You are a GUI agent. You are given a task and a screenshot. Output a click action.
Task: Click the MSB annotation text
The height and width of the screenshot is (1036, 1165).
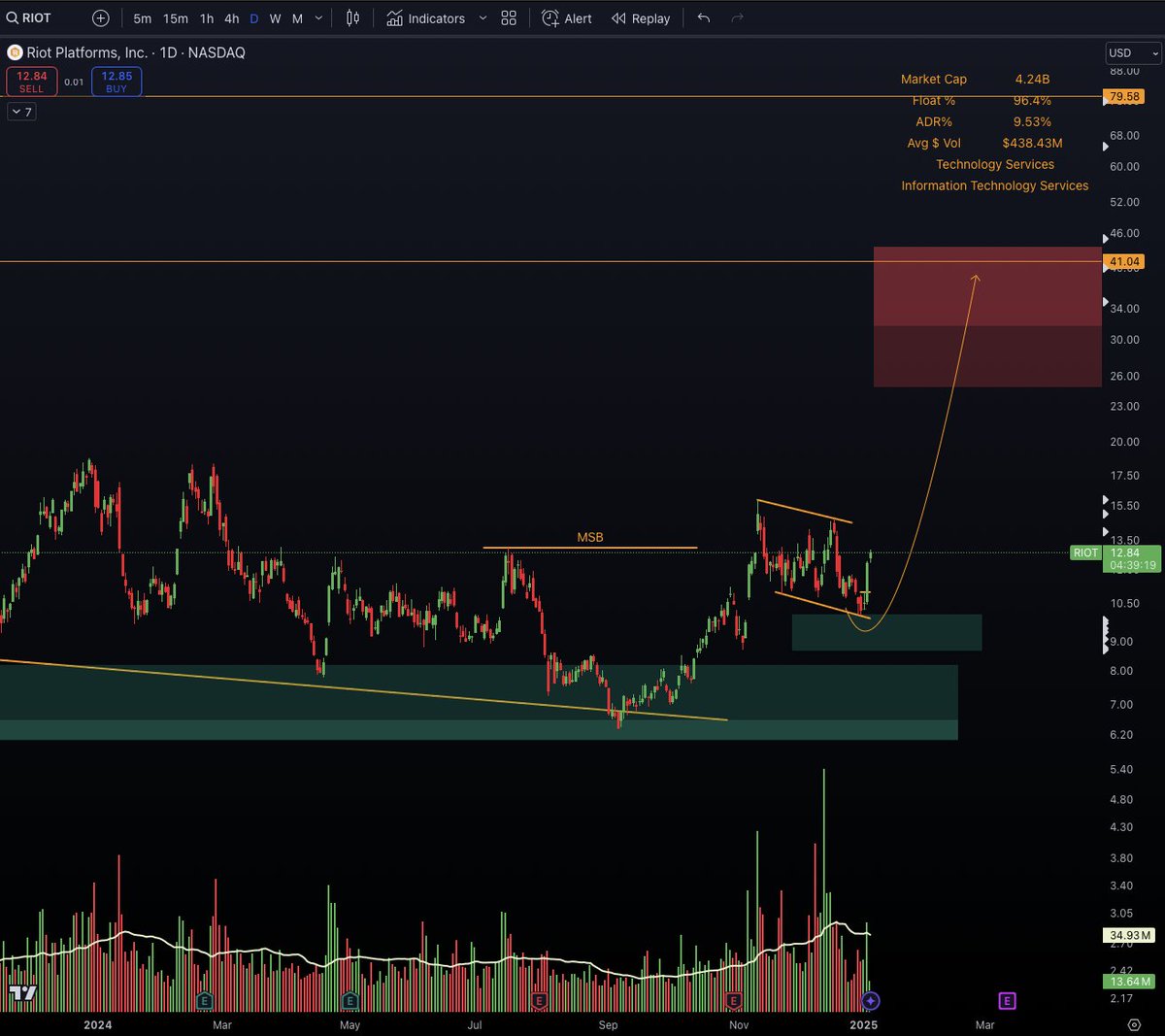[x=590, y=537]
